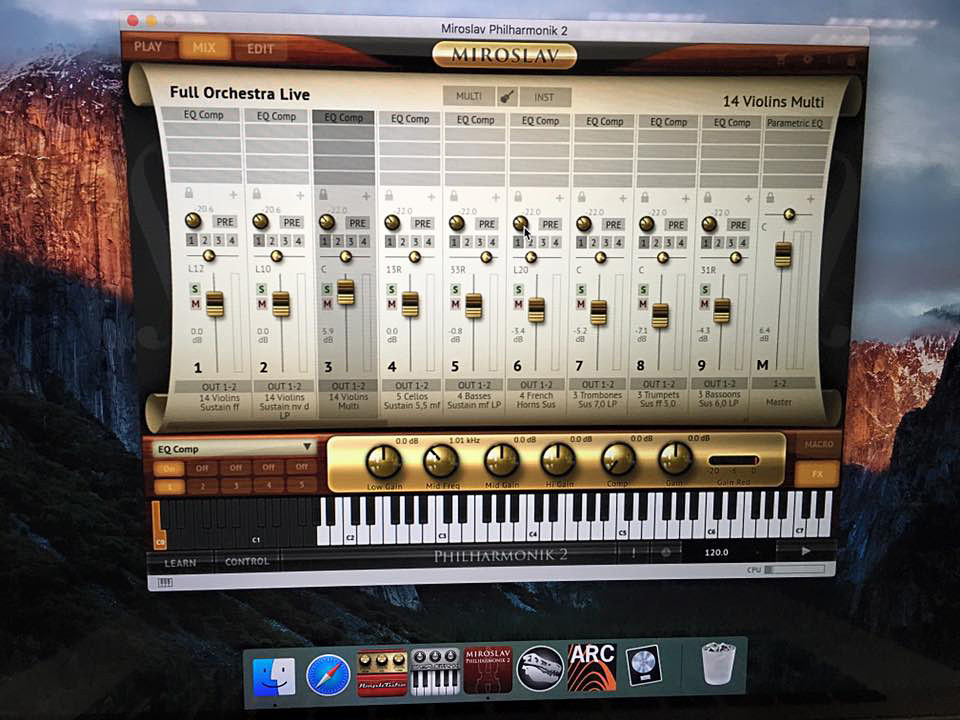This screenshot has width=960, height=720.
Task: Click the Mid Gain knob
Action: tap(501, 460)
